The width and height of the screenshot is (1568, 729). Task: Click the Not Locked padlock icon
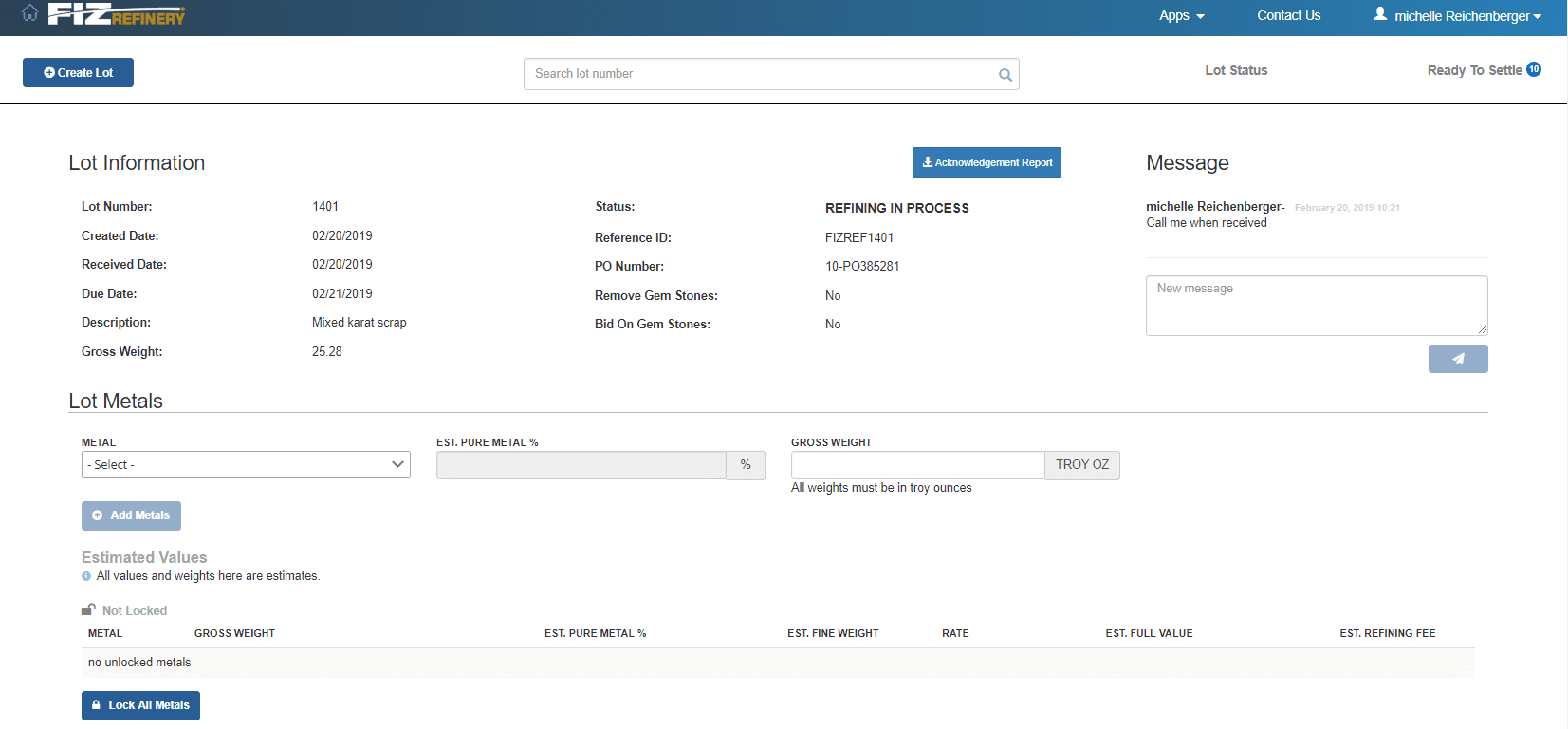click(88, 609)
